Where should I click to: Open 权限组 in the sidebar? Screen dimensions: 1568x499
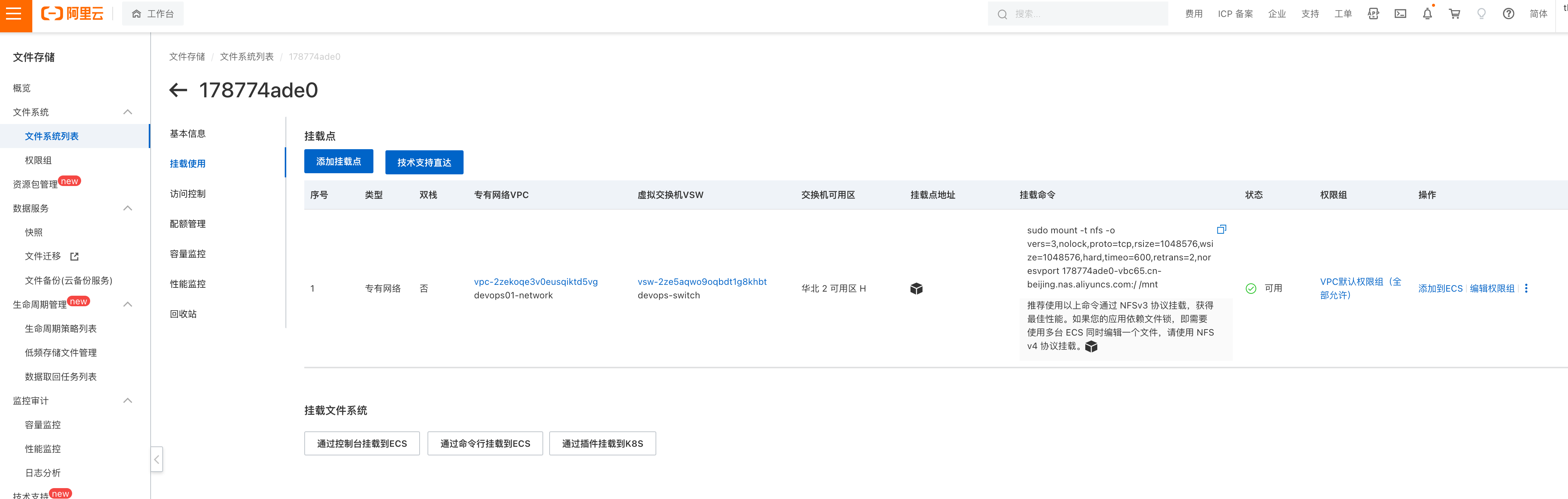point(38,160)
